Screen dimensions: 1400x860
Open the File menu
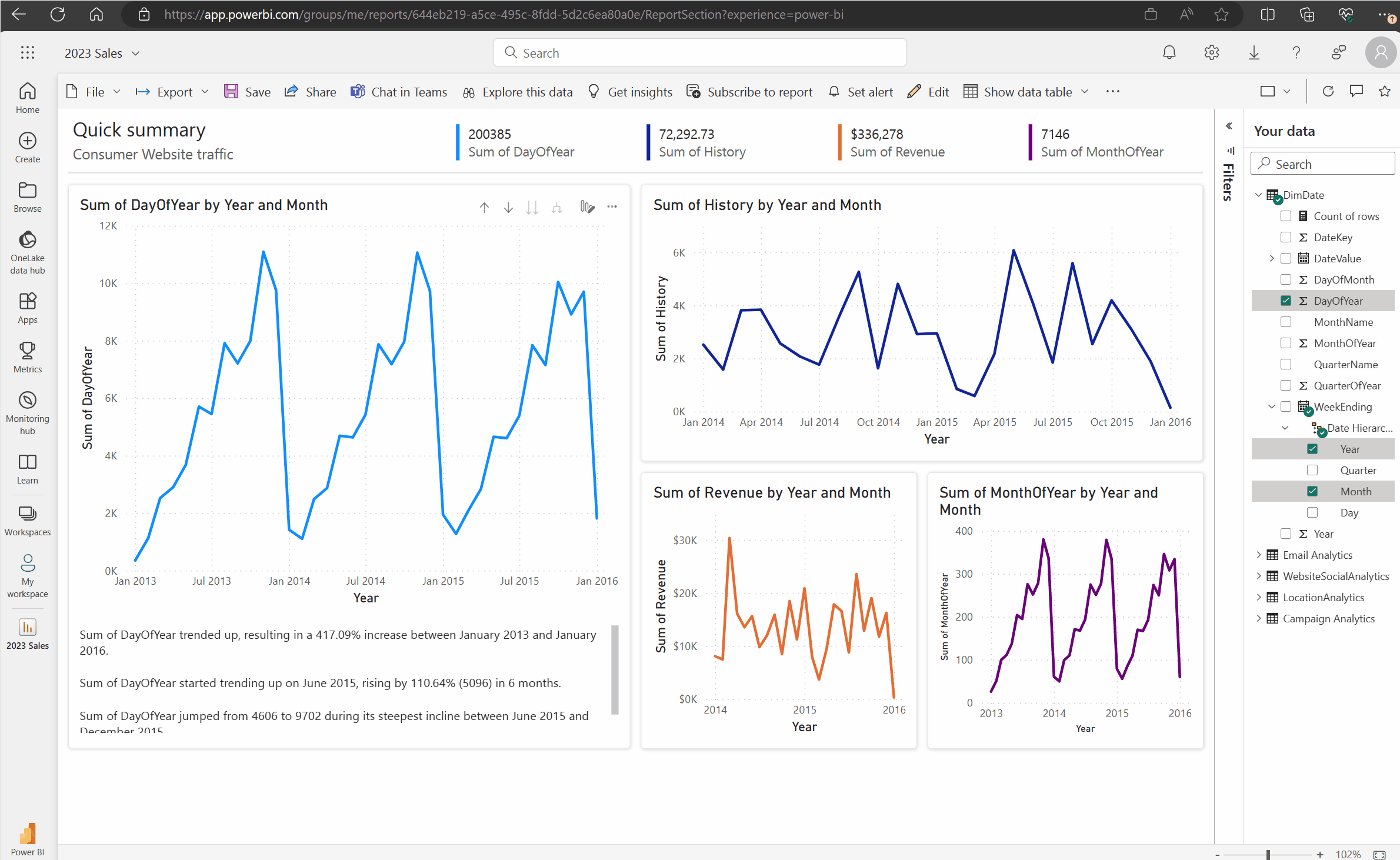(x=93, y=91)
